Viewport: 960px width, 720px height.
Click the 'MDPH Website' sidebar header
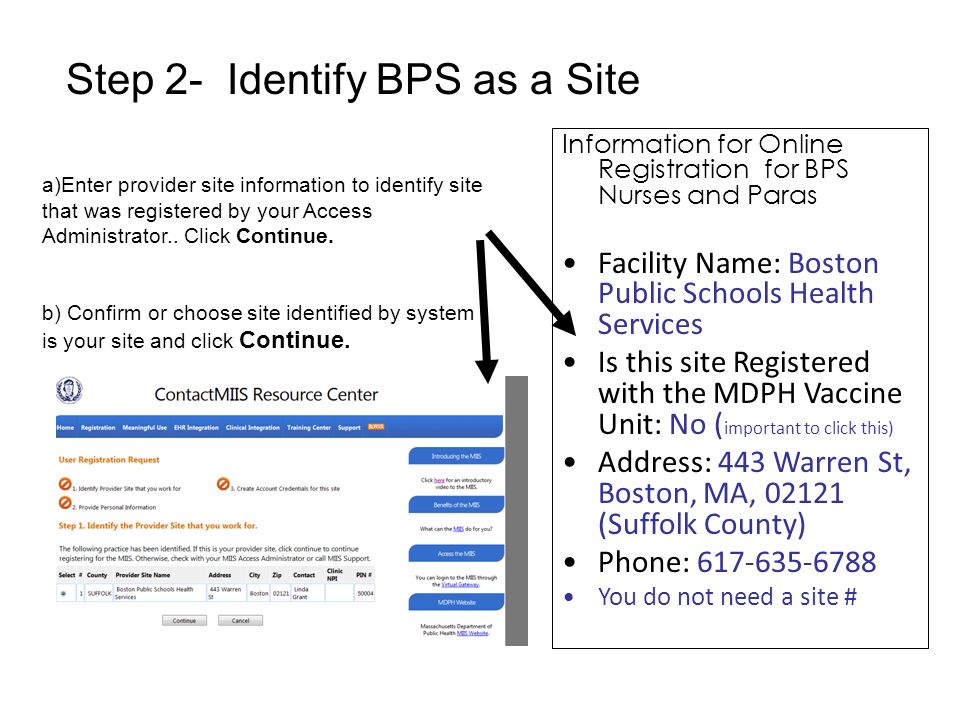pos(456,602)
